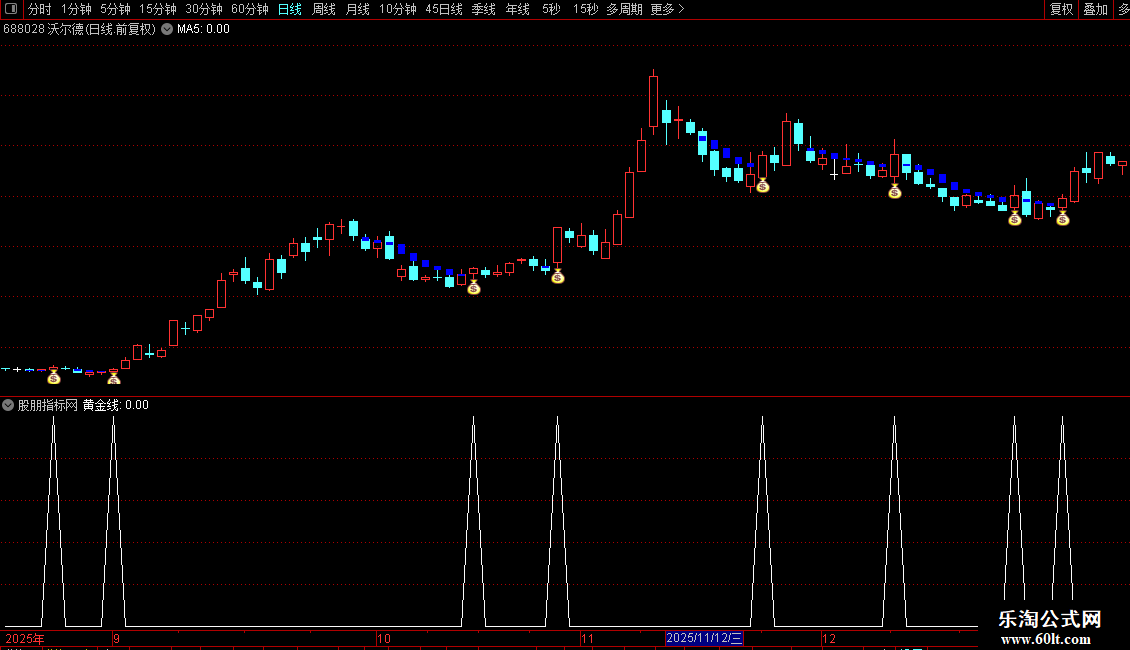Click the month 12 axis label

(829, 638)
